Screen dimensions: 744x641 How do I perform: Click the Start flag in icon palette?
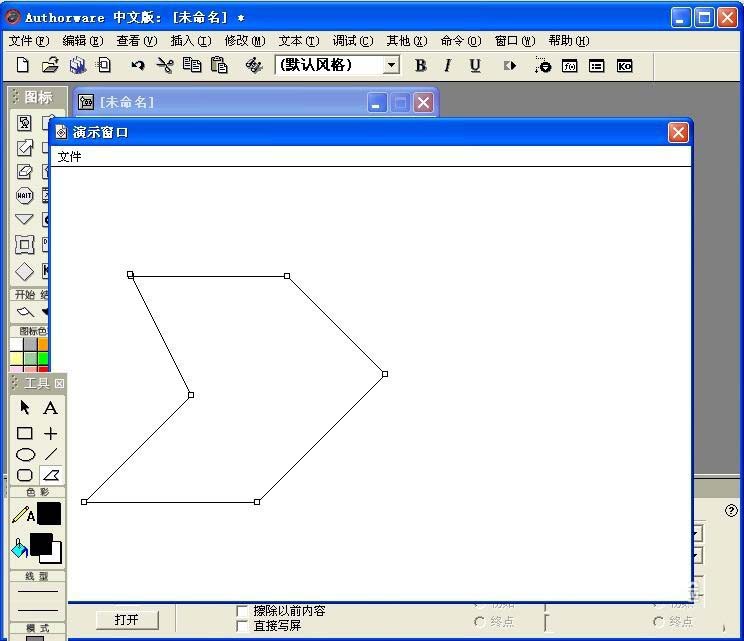pyautogui.click(x=25, y=312)
